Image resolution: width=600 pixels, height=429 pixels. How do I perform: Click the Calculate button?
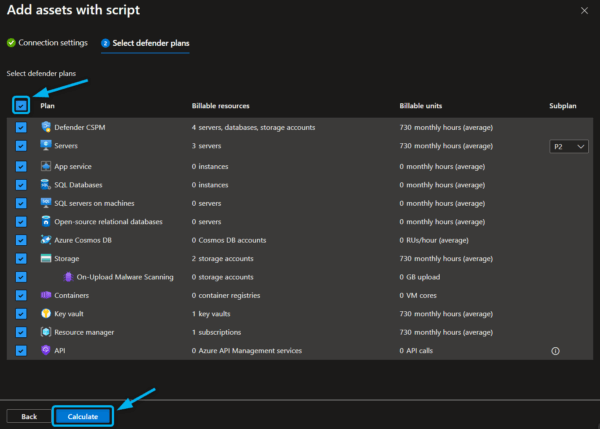(83, 416)
